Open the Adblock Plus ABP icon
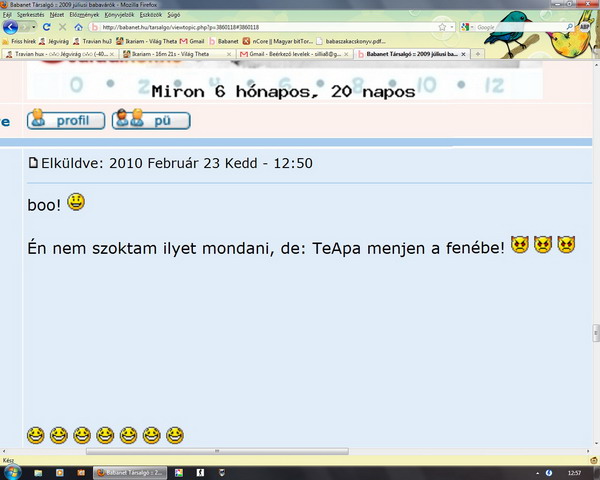Image resolution: width=600 pixels, height=480 pixels. point(585,27)
